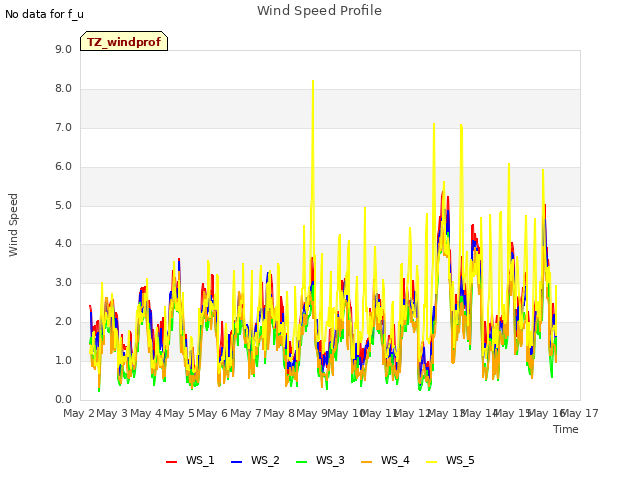The width and height of the screenshot is (640, 480).
Task: Toggle the WS_1 legend label
Action: pos(200,460)
